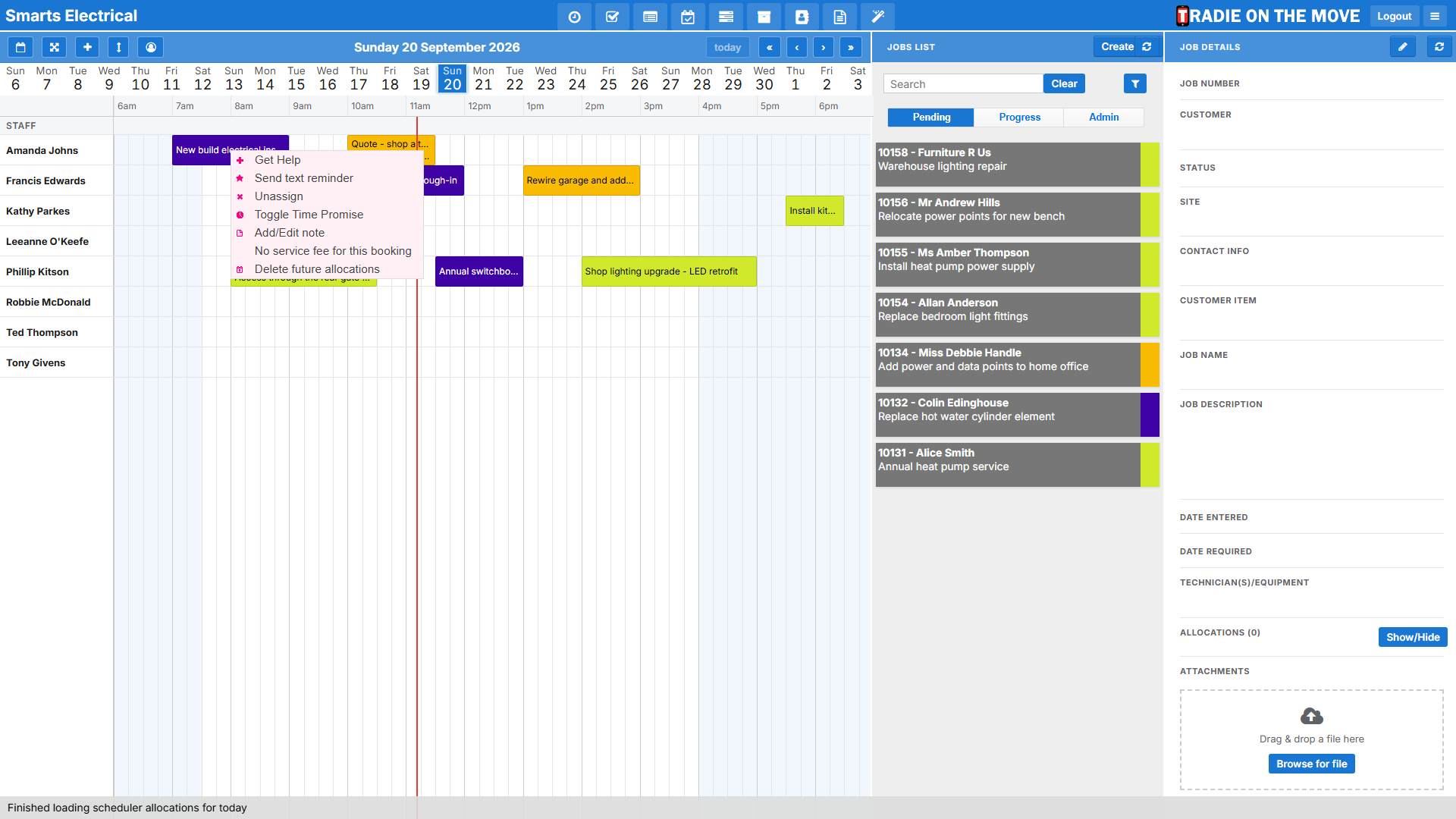Click green color strip on job 10158
This screenshot has height=819, width=1456.
(x=1150, y=165)
